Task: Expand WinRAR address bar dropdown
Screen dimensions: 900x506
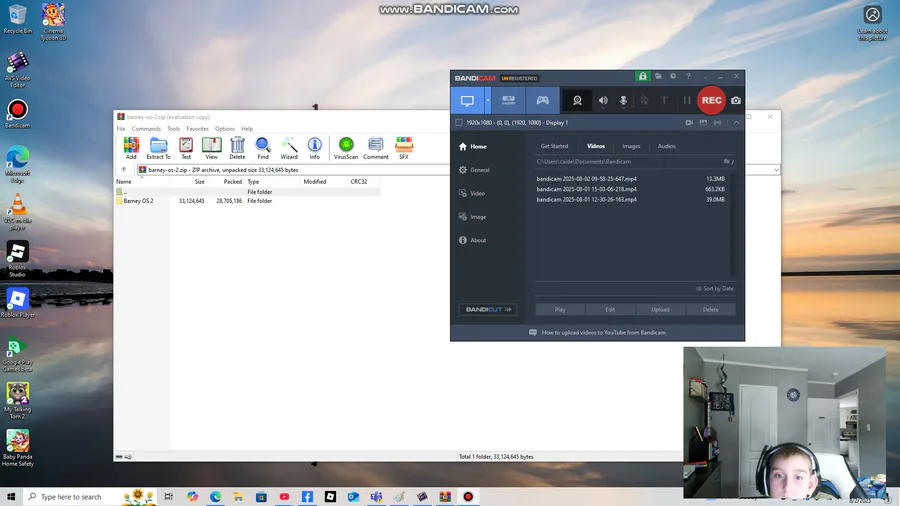Action: coord(776,170)
